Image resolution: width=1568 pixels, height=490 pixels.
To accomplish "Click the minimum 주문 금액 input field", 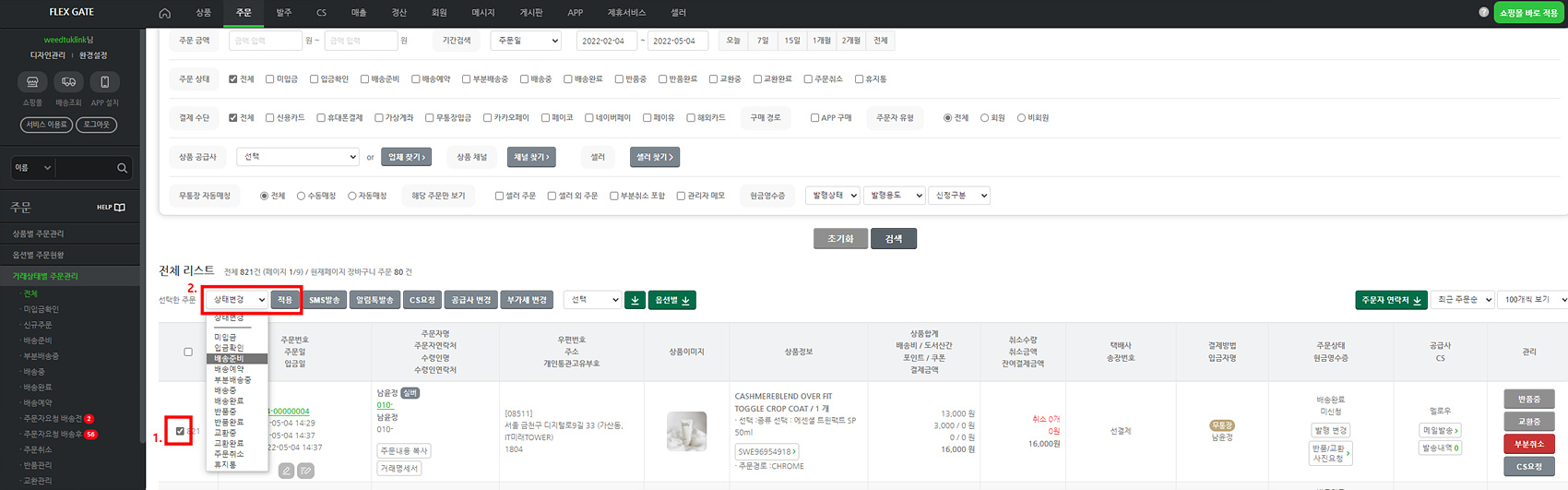I will 265,41.
